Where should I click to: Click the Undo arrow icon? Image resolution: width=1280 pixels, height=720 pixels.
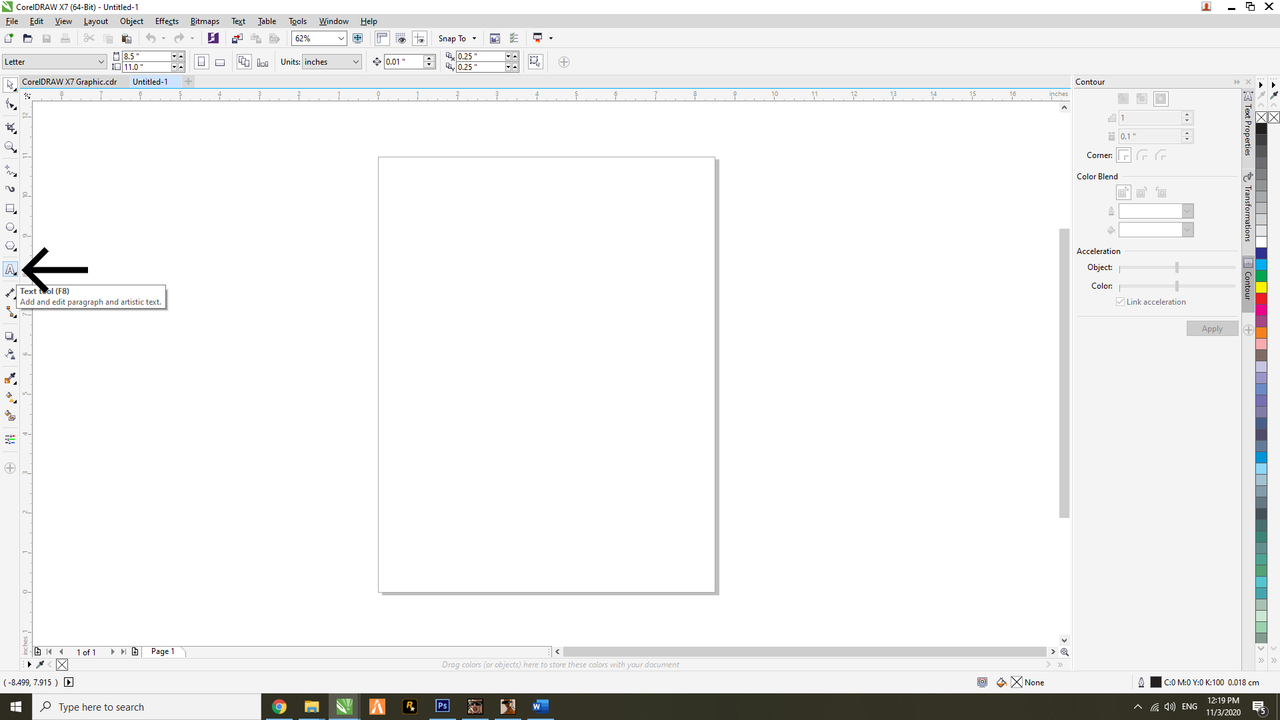150,38
